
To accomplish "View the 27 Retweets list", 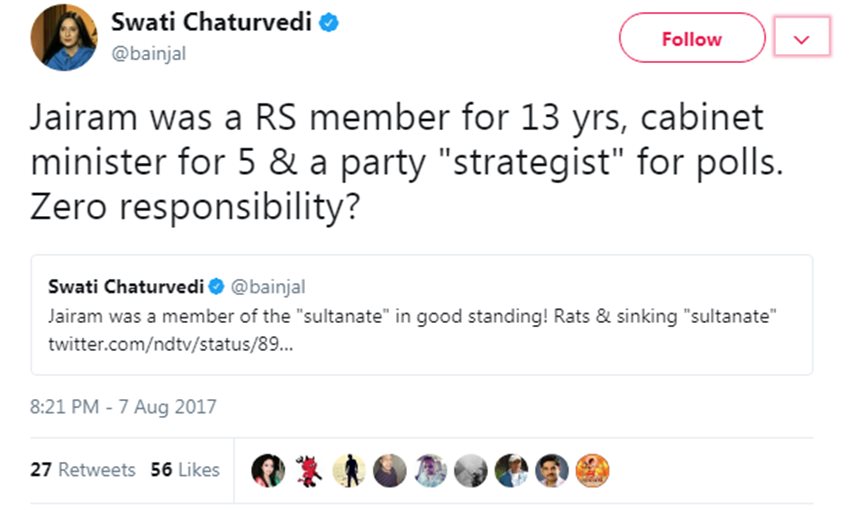I will [83, 469].
